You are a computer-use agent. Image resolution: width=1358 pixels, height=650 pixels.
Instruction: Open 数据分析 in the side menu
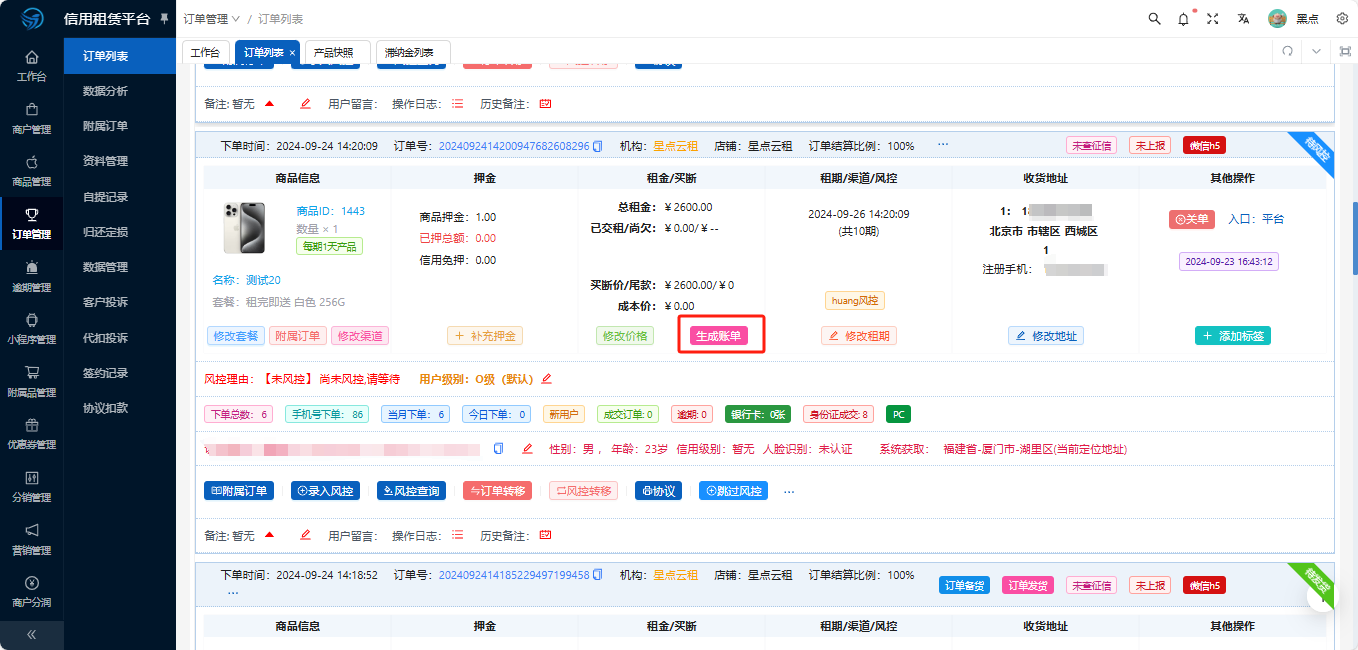tap(105, 91)
